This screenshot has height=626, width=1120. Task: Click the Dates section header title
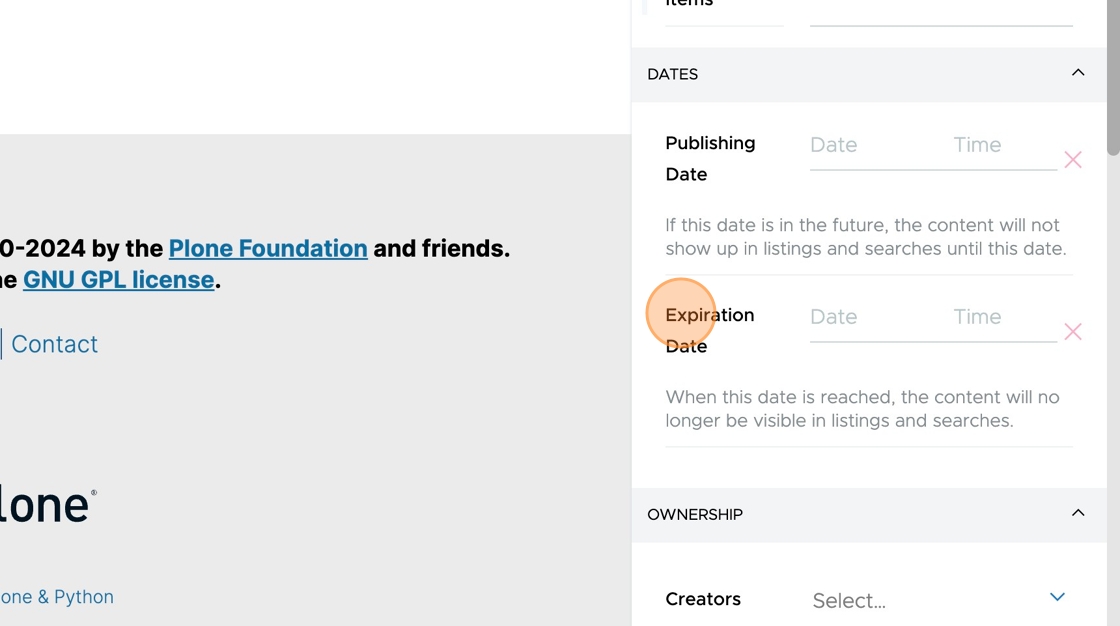tap(672, 74)
